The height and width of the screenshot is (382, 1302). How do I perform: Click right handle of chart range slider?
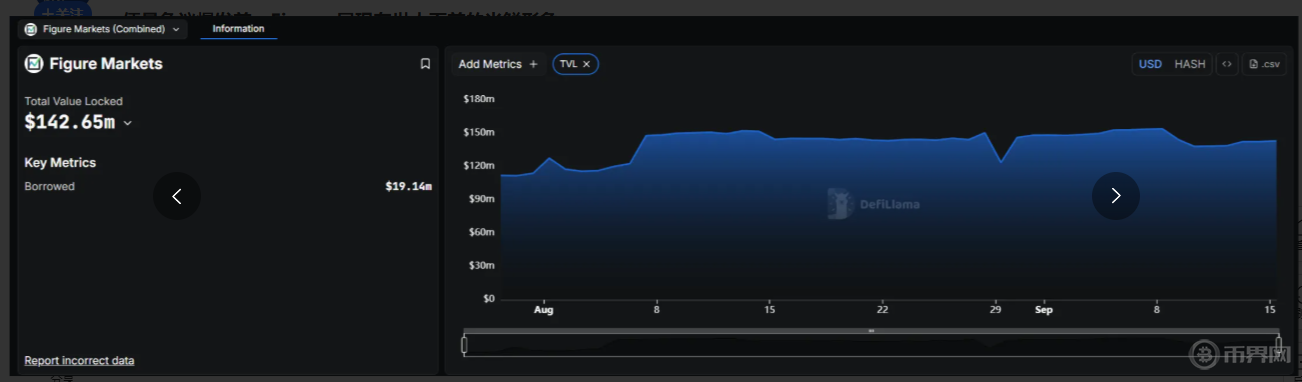1278,345
